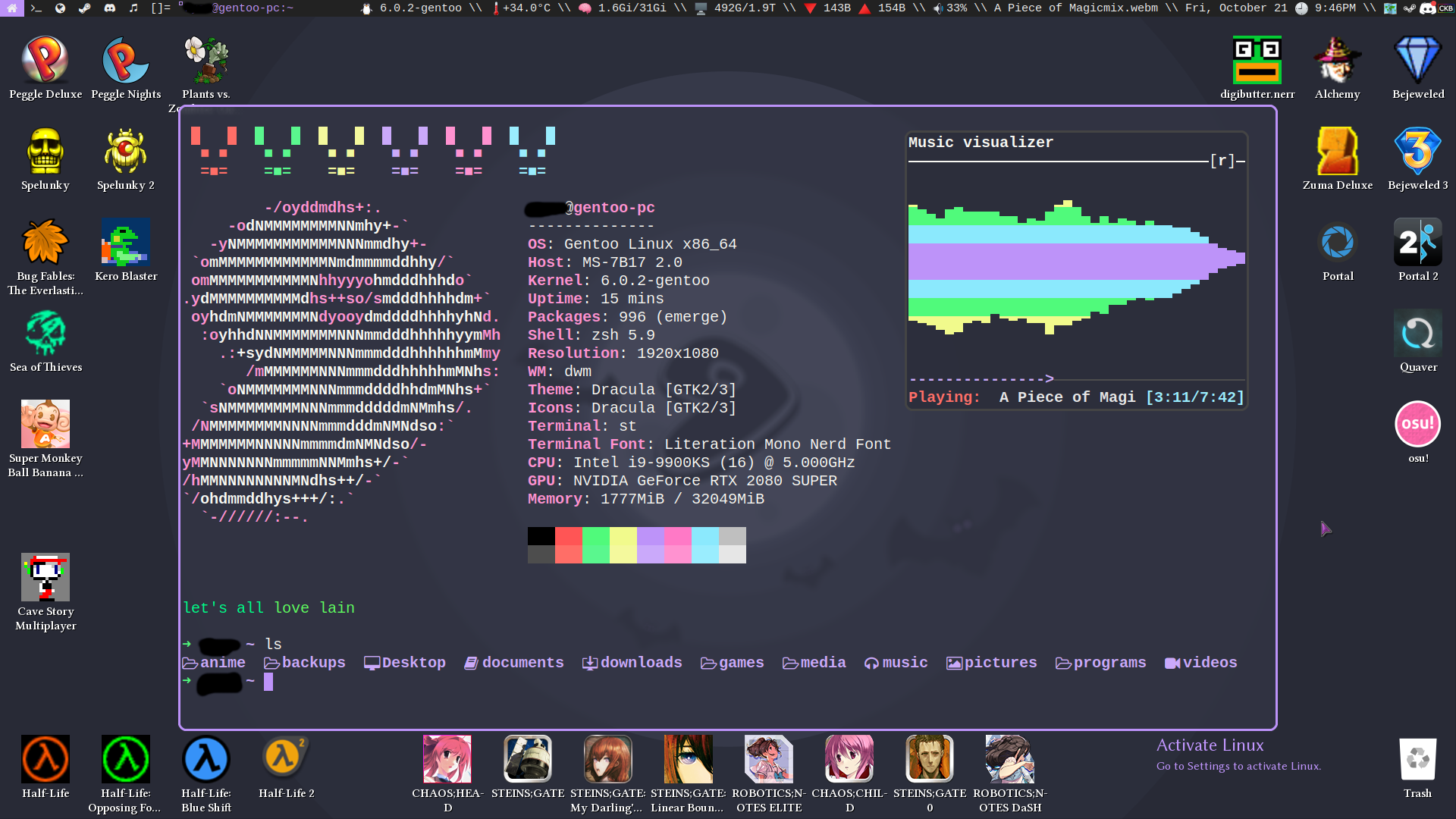This screenshot has width=1456, height=819.
Task: Click the []= tiling layout symbol
Action: coord(161,8)
